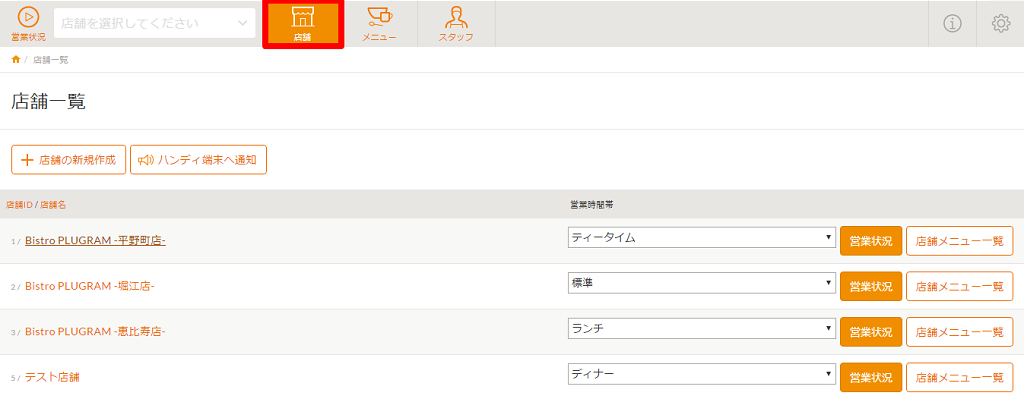Open the 営業状況 play icon in header
1024x399 pixels.
28,23
